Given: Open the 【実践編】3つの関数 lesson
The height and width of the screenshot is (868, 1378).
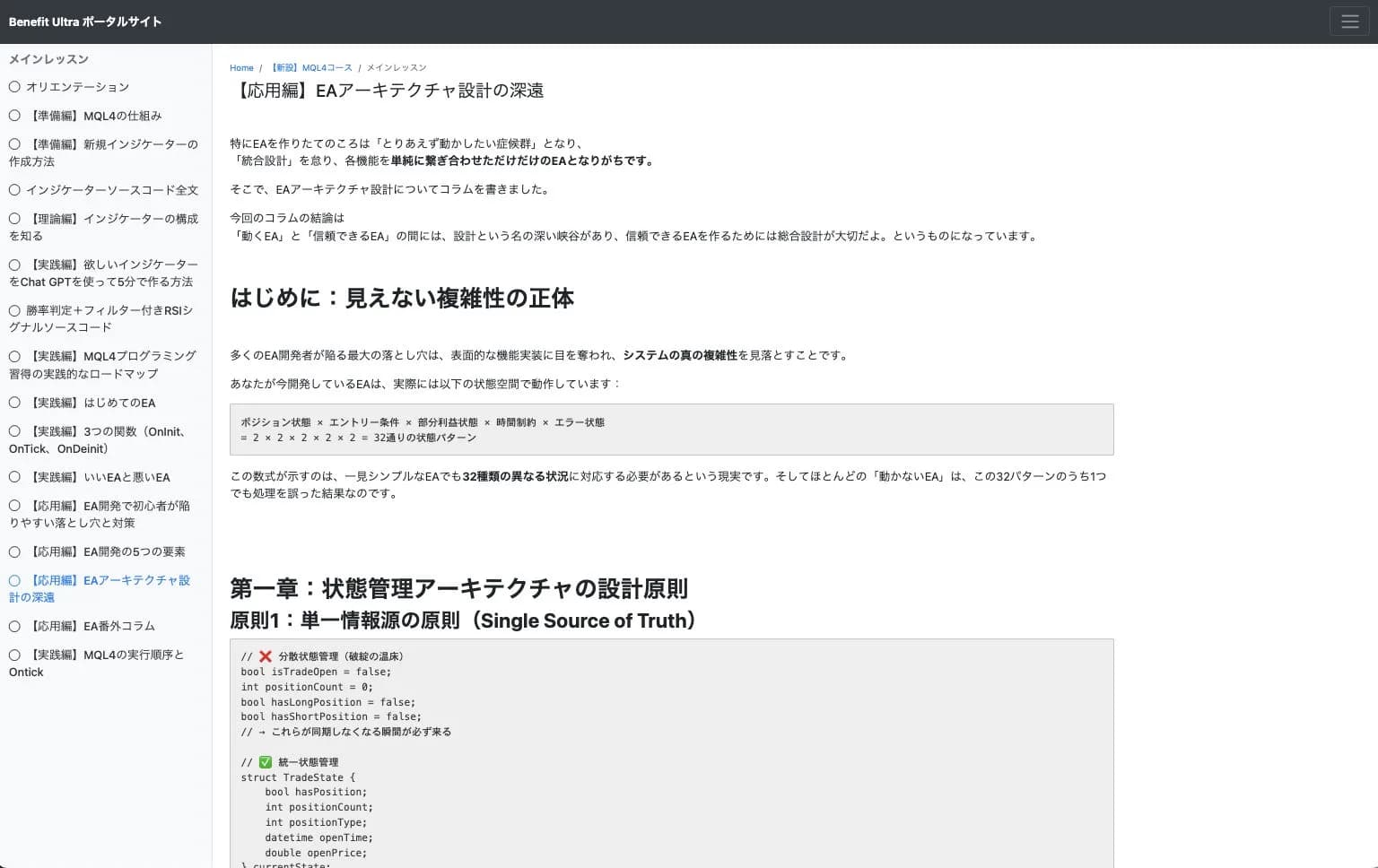Looking at the screenshot, I should tap(105, 439).
